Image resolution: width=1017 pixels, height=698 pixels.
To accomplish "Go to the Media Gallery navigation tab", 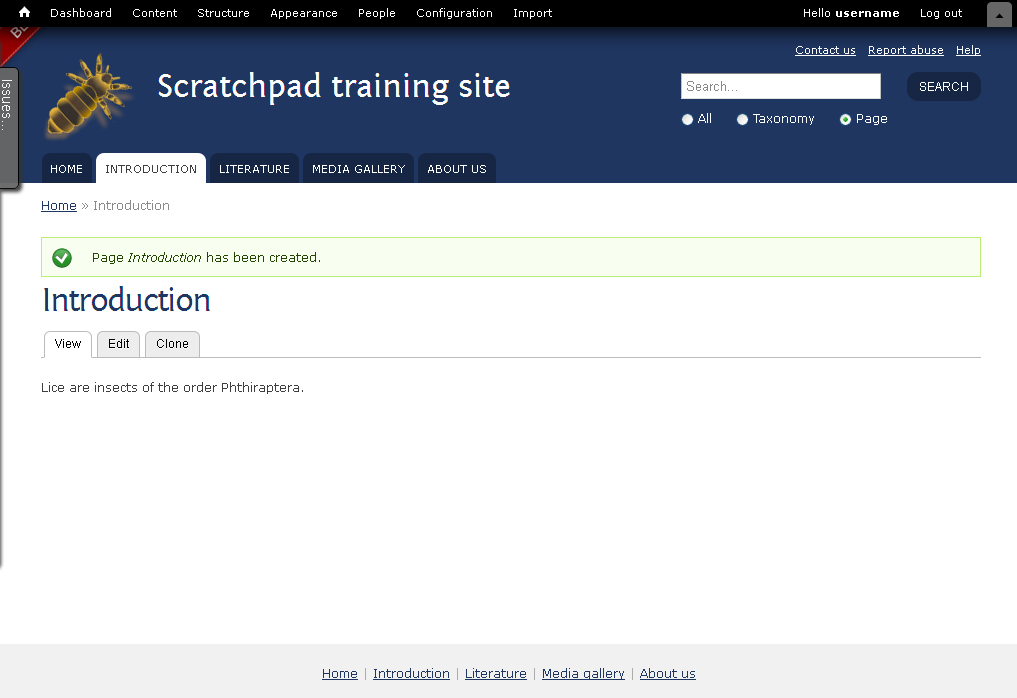I will (x=359, y=169).
